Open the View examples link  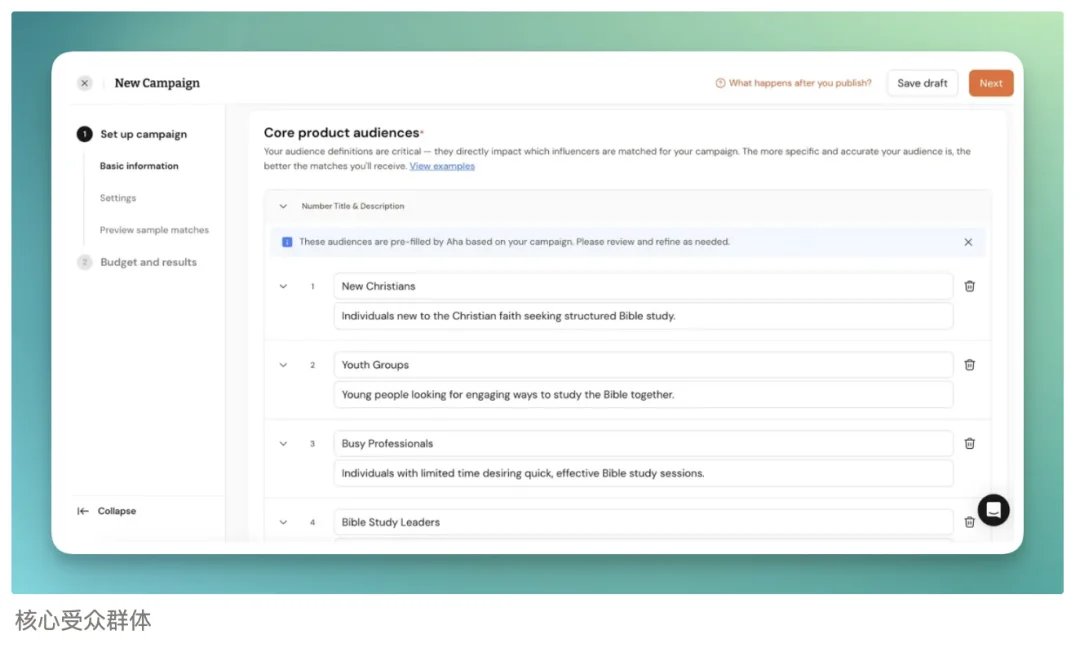[442, 166]
